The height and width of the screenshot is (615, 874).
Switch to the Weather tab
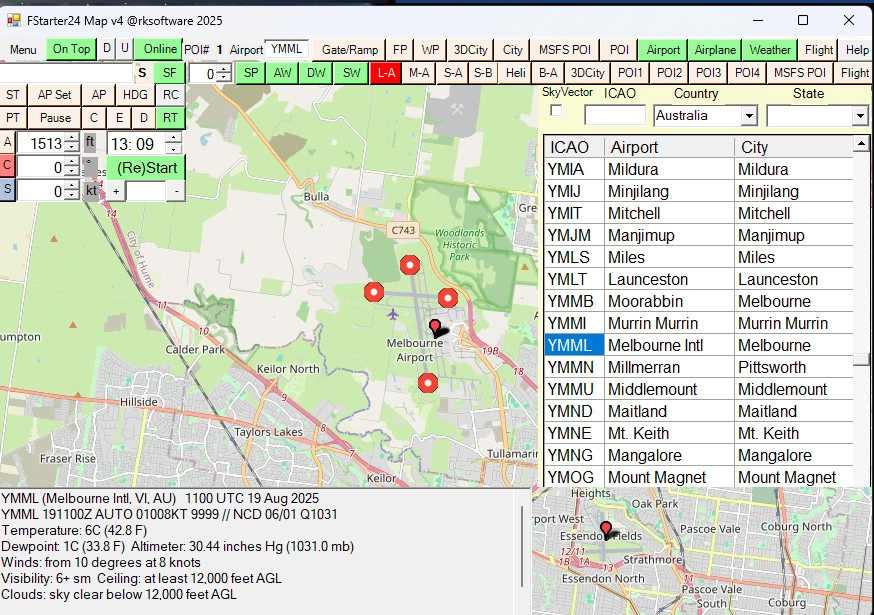770,48
